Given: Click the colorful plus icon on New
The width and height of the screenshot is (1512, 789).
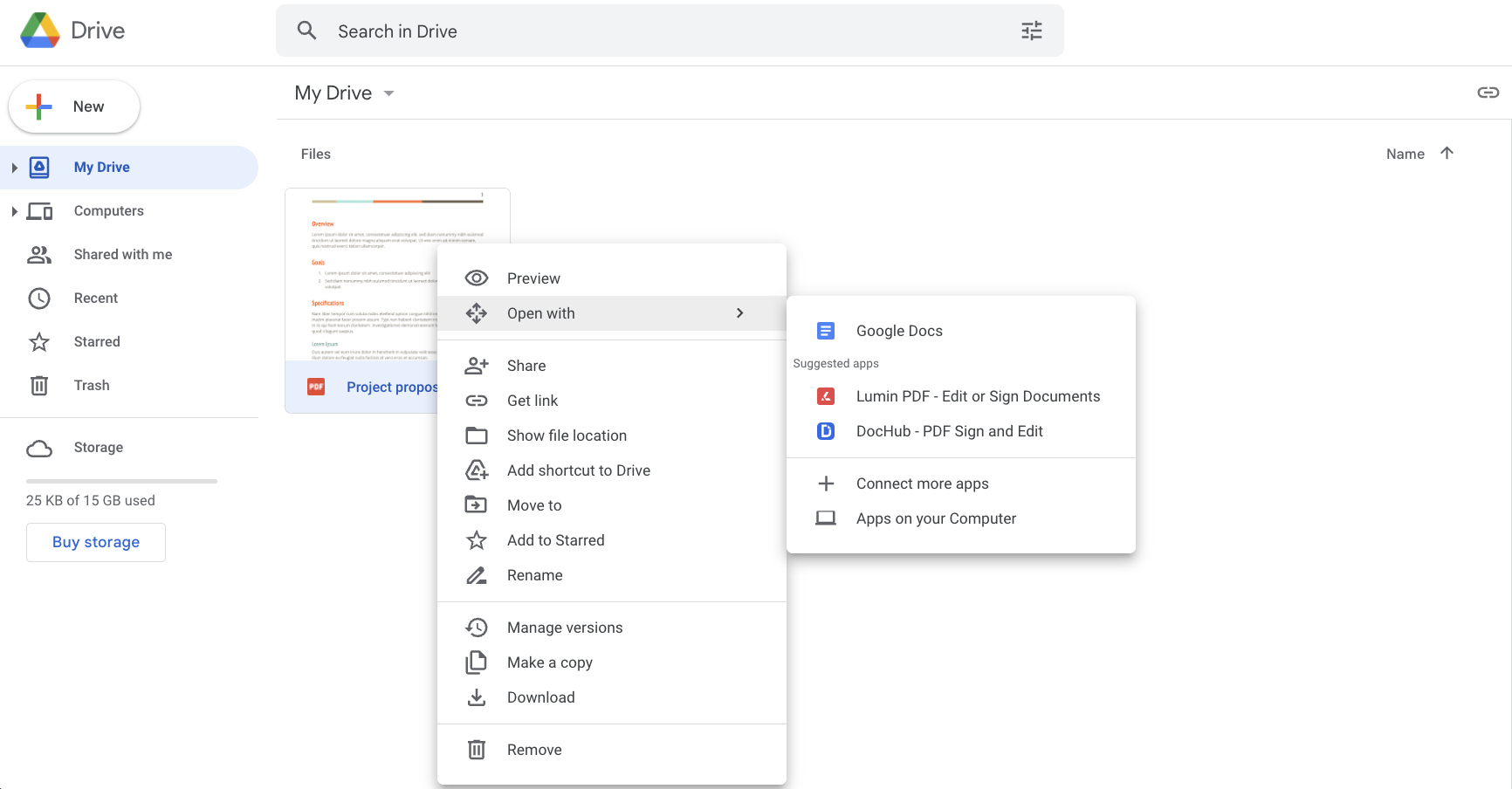Looking at the screenshot, I should (x=39, y=106).
